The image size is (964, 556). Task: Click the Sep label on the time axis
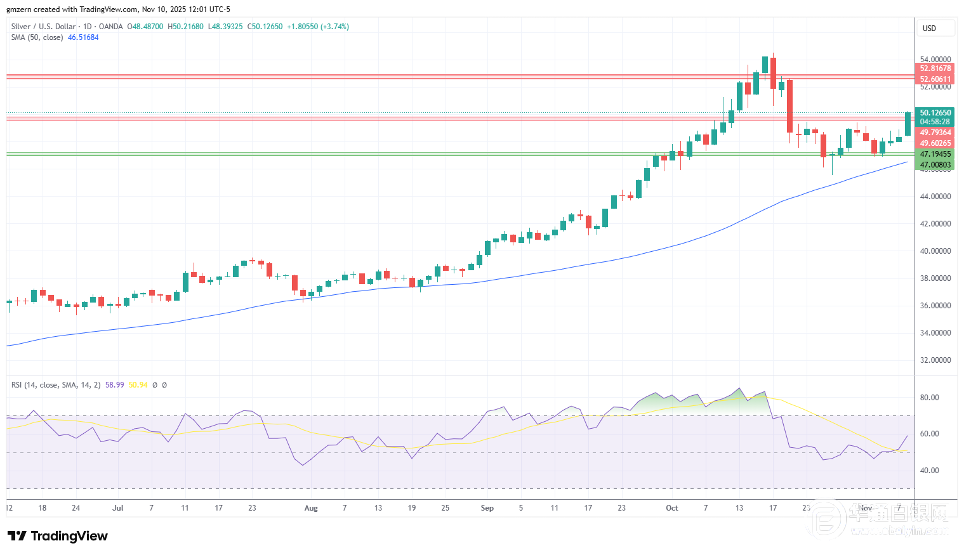[488, 508]
